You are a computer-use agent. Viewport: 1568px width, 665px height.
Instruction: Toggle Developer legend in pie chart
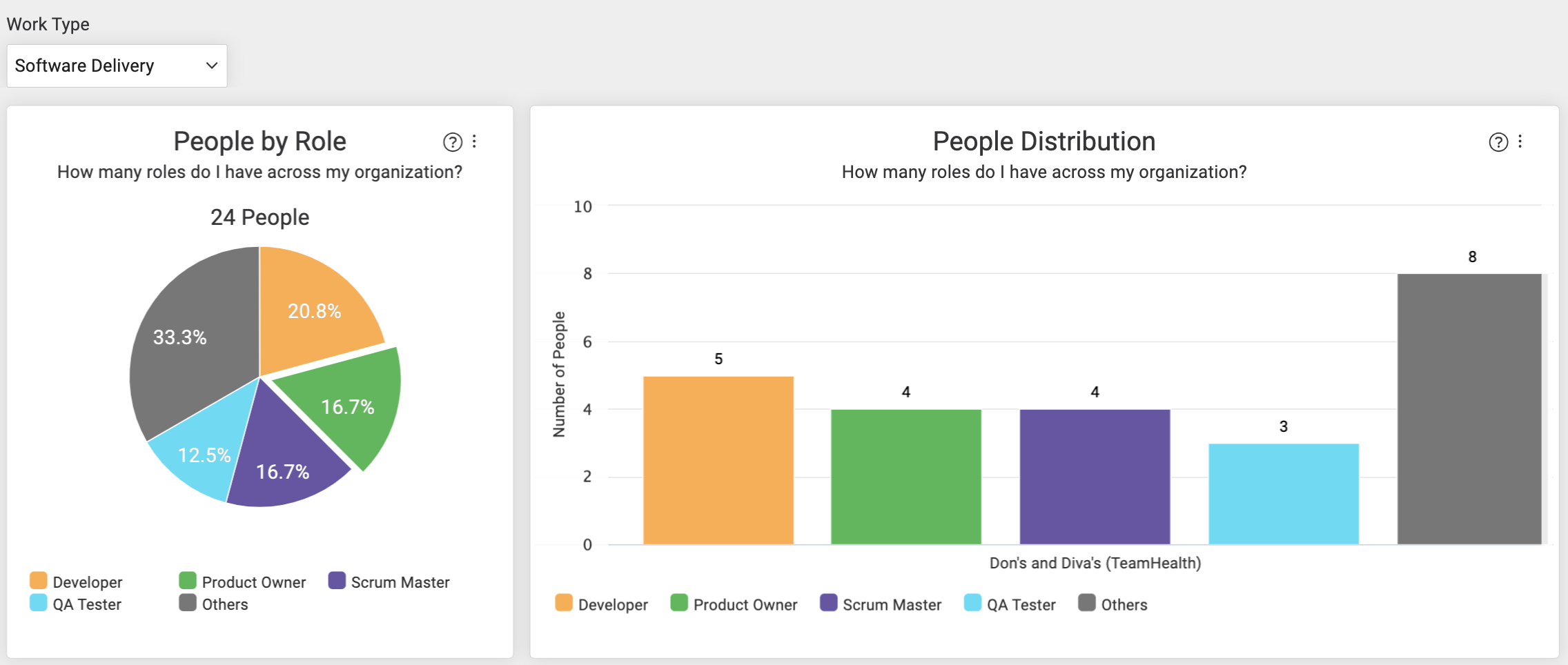pyautogui.click(x=76, y=582)
